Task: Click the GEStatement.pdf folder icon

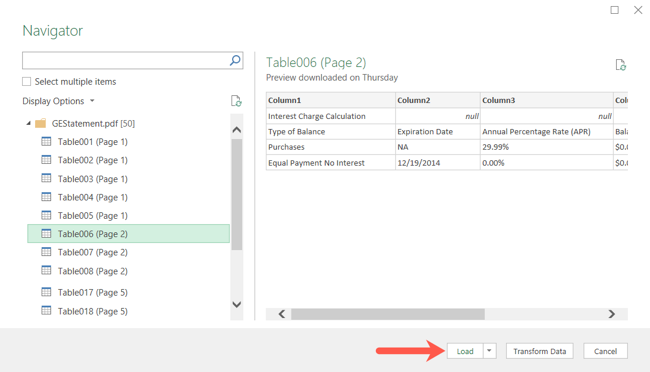Action: 41,123
